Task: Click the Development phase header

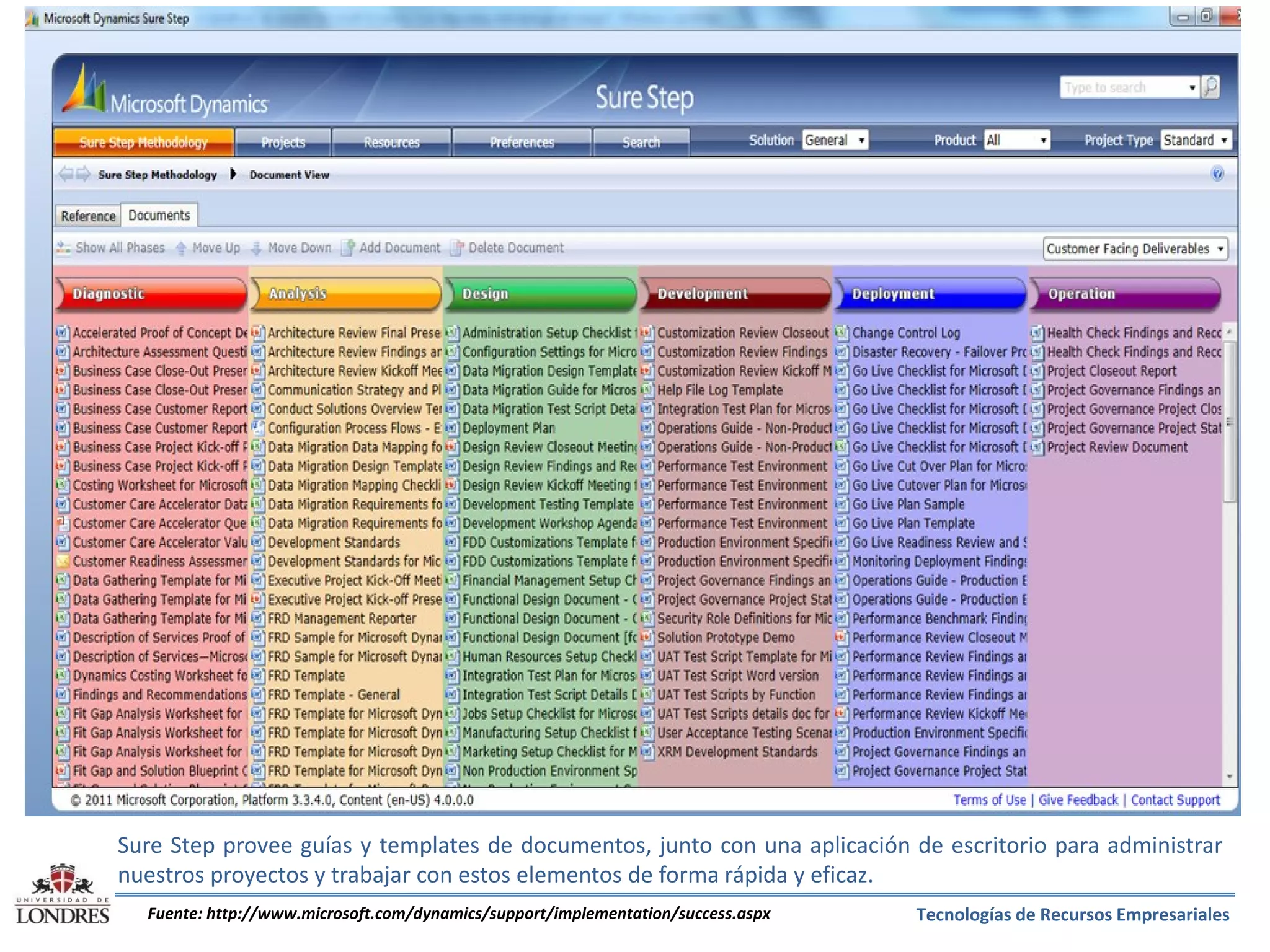Action: 736,294
